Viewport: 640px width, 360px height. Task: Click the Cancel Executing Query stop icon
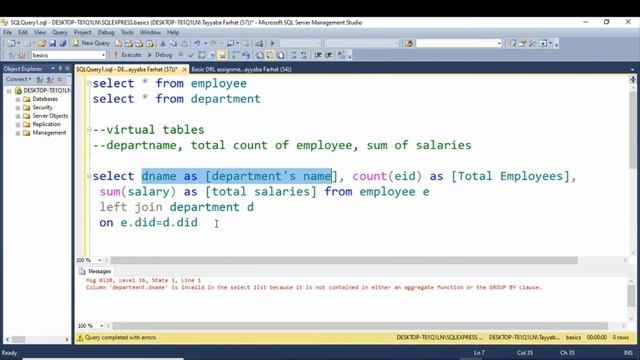coord(181,55)
